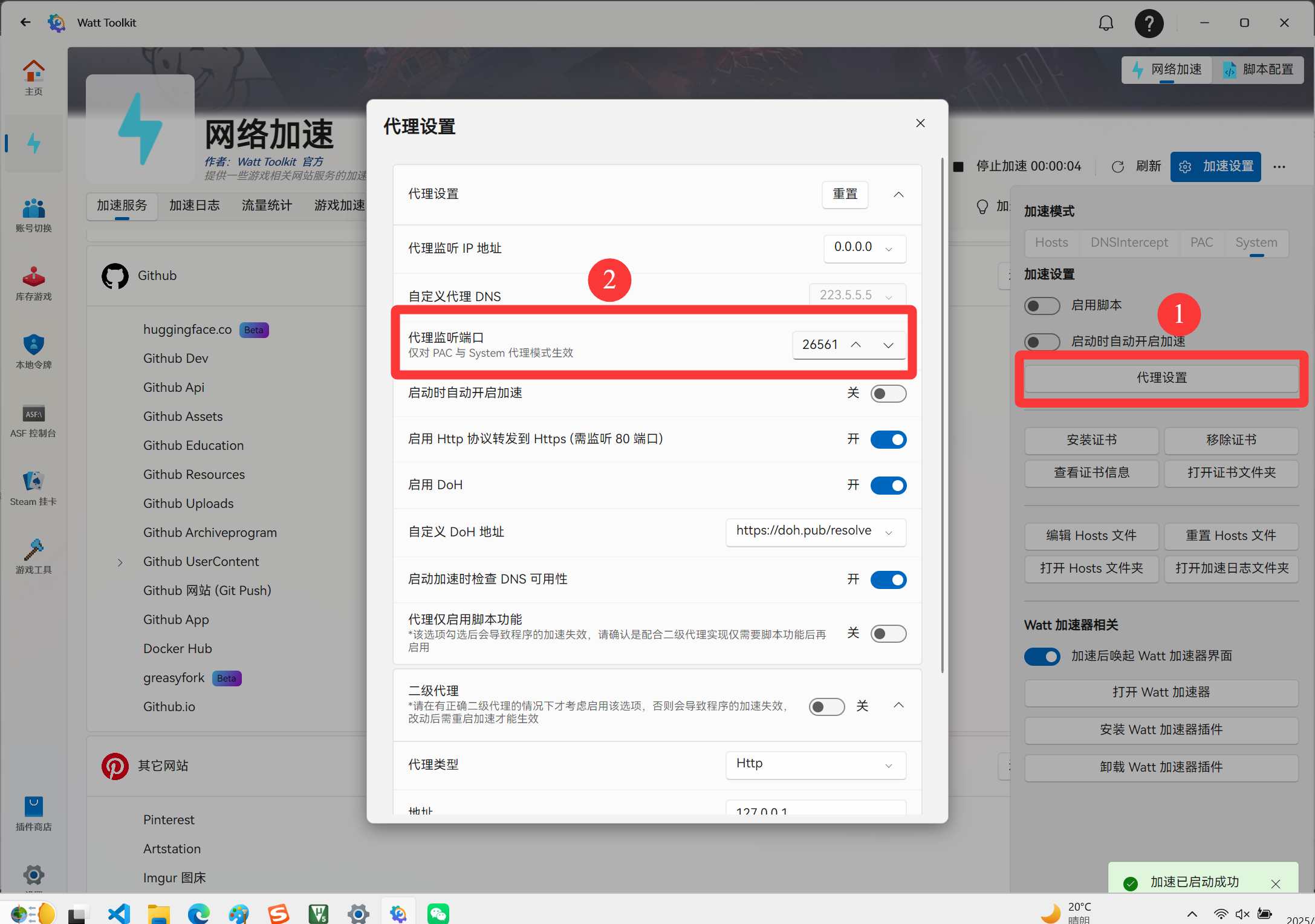Open 账号切换 account switch in sidebar

point(34,215)
